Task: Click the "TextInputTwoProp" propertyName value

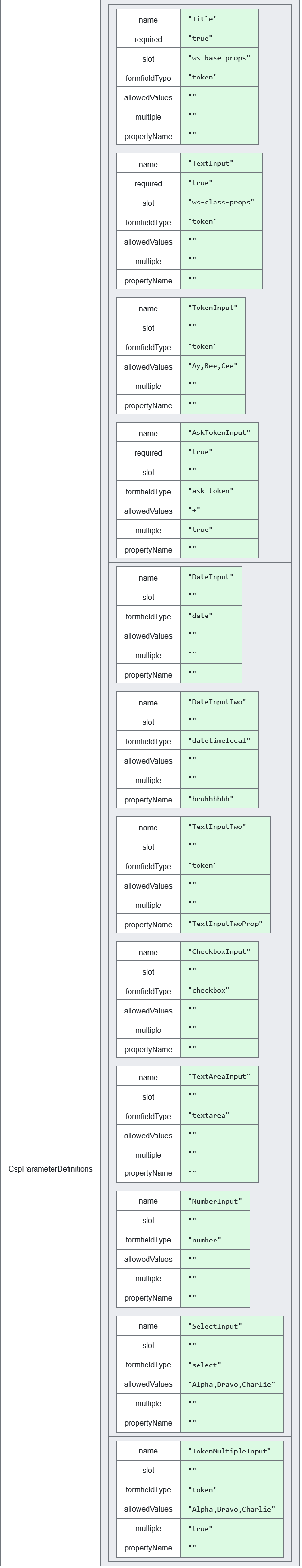Action: [x=225, y=924]
